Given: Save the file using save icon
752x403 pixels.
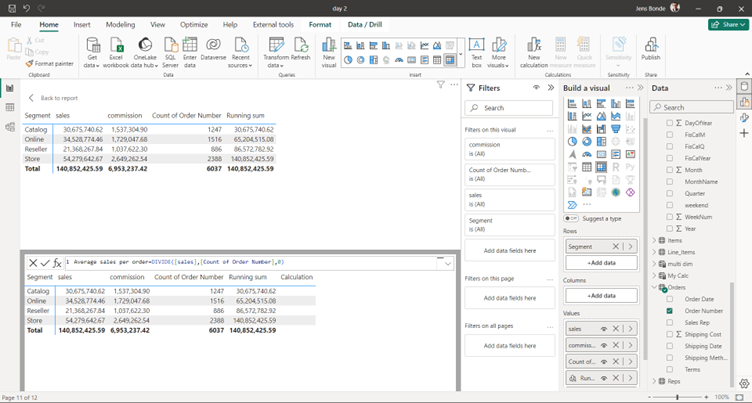Looking at the screenshot, I should point(12,9).
